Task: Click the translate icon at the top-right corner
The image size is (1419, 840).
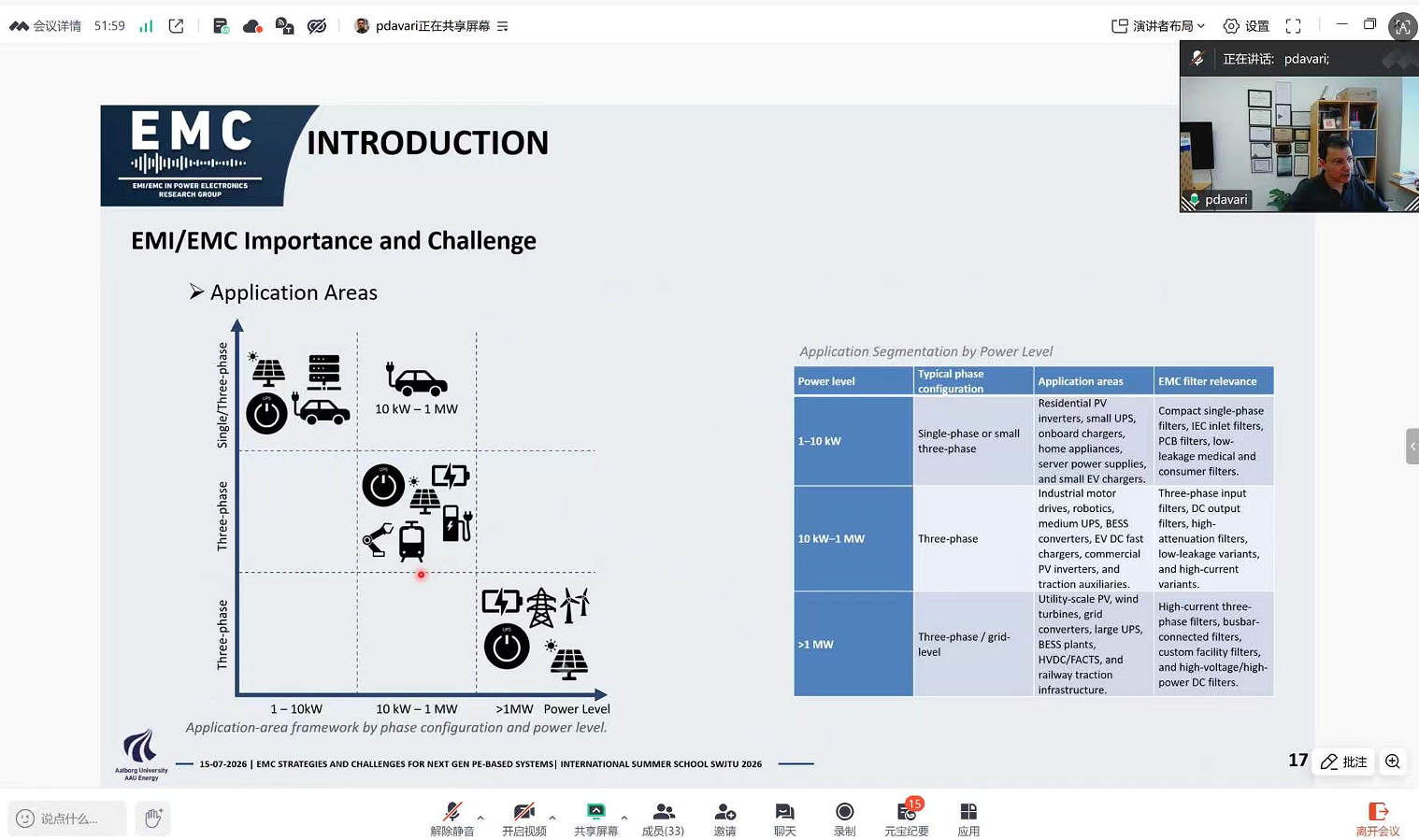Action: click(1402, 26)
